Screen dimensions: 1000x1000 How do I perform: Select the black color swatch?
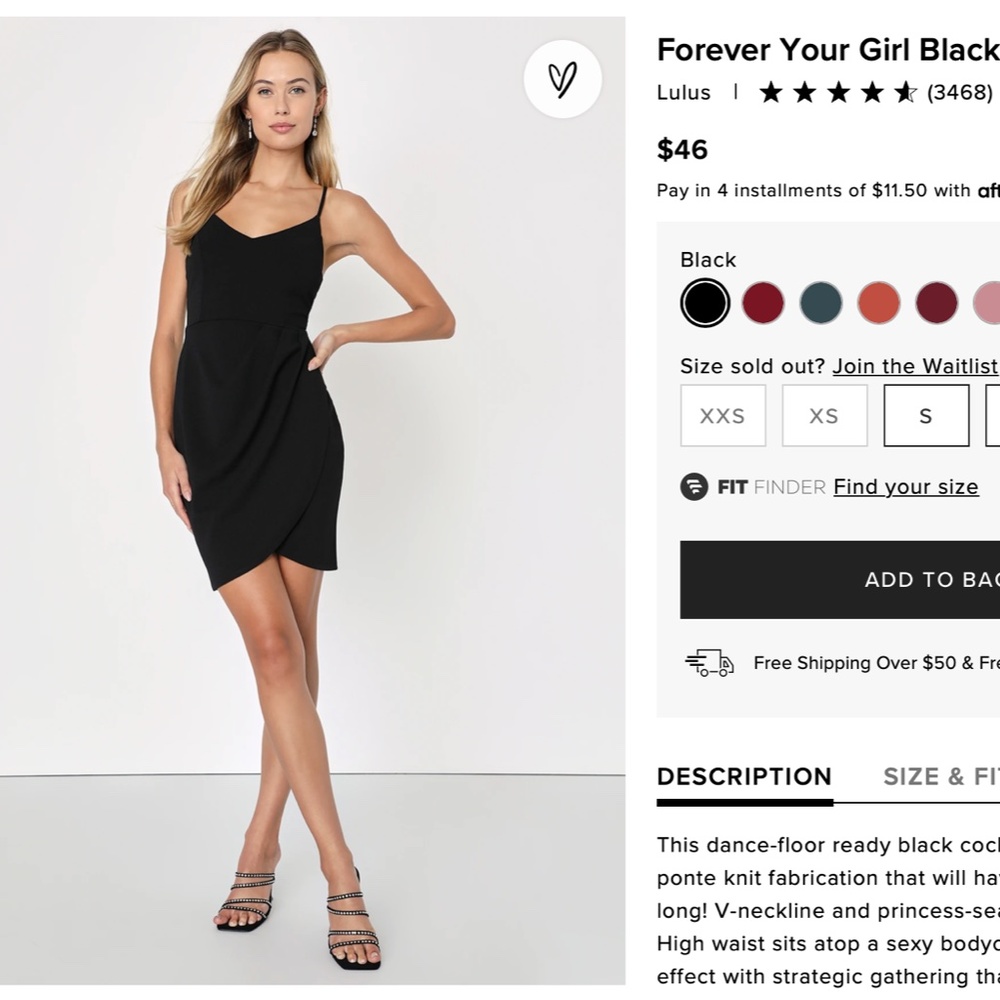click(x=705, y=301)
